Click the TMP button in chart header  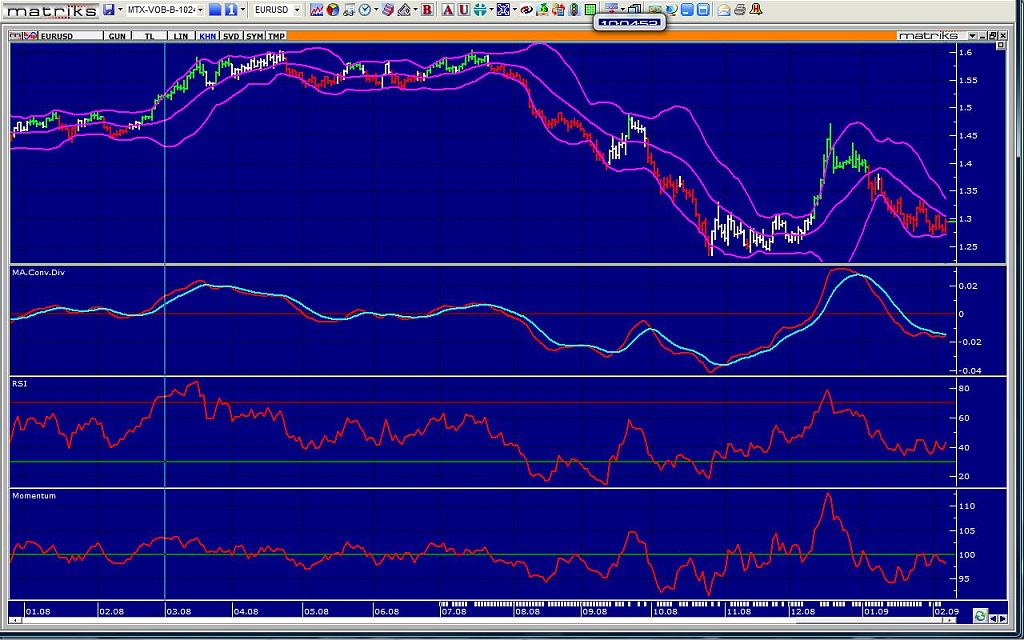coord(276,36)
